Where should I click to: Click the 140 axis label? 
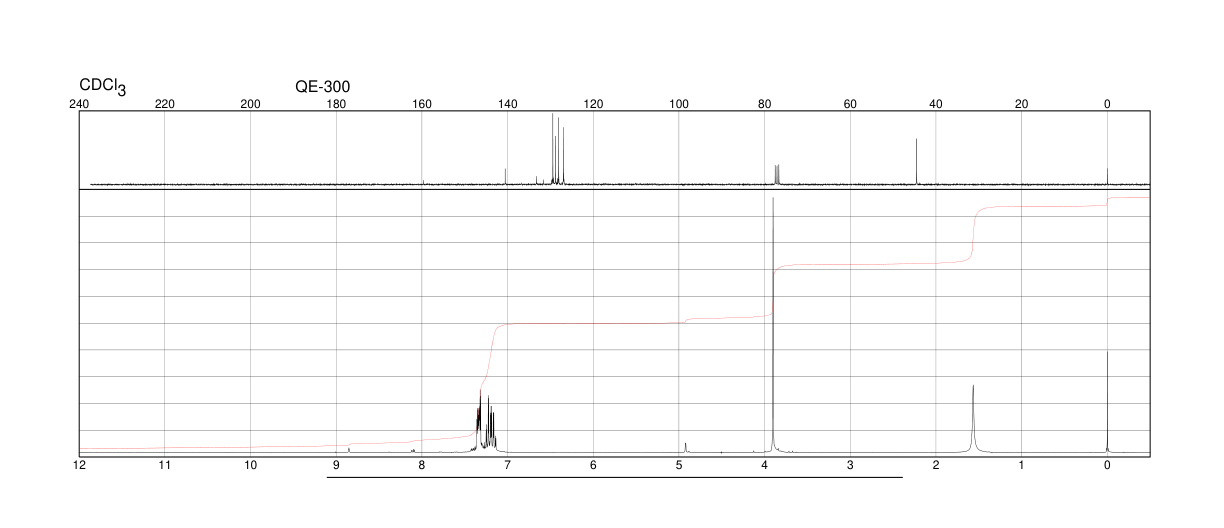point(508,104)
